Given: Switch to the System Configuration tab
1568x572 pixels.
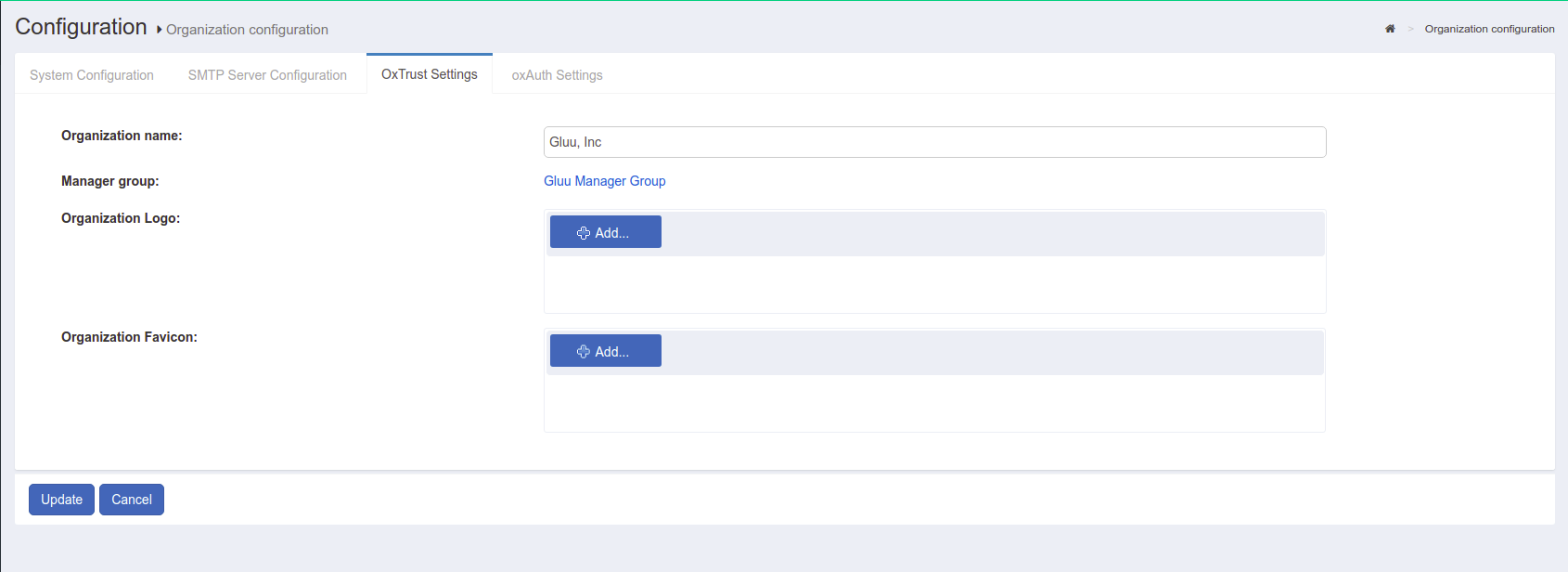Looking at the screenshot, I should click(x=92, y=75).
